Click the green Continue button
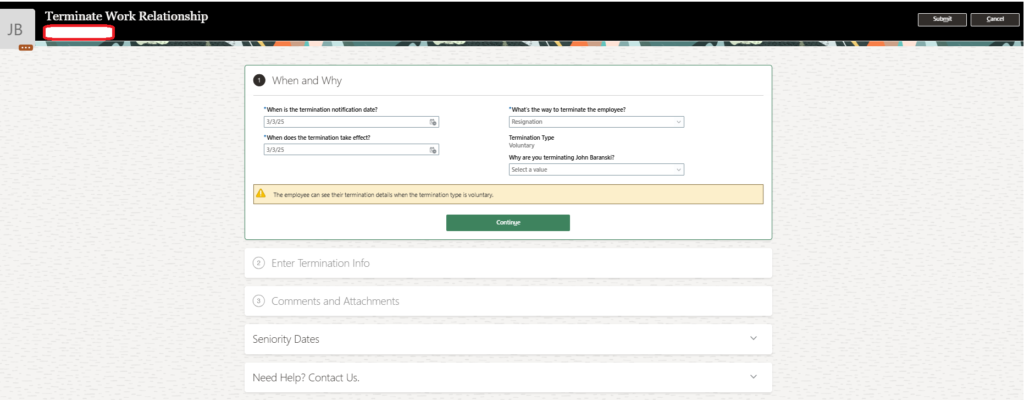The width and height of the screenshot is (1024, 400). (x=507, y=223)
